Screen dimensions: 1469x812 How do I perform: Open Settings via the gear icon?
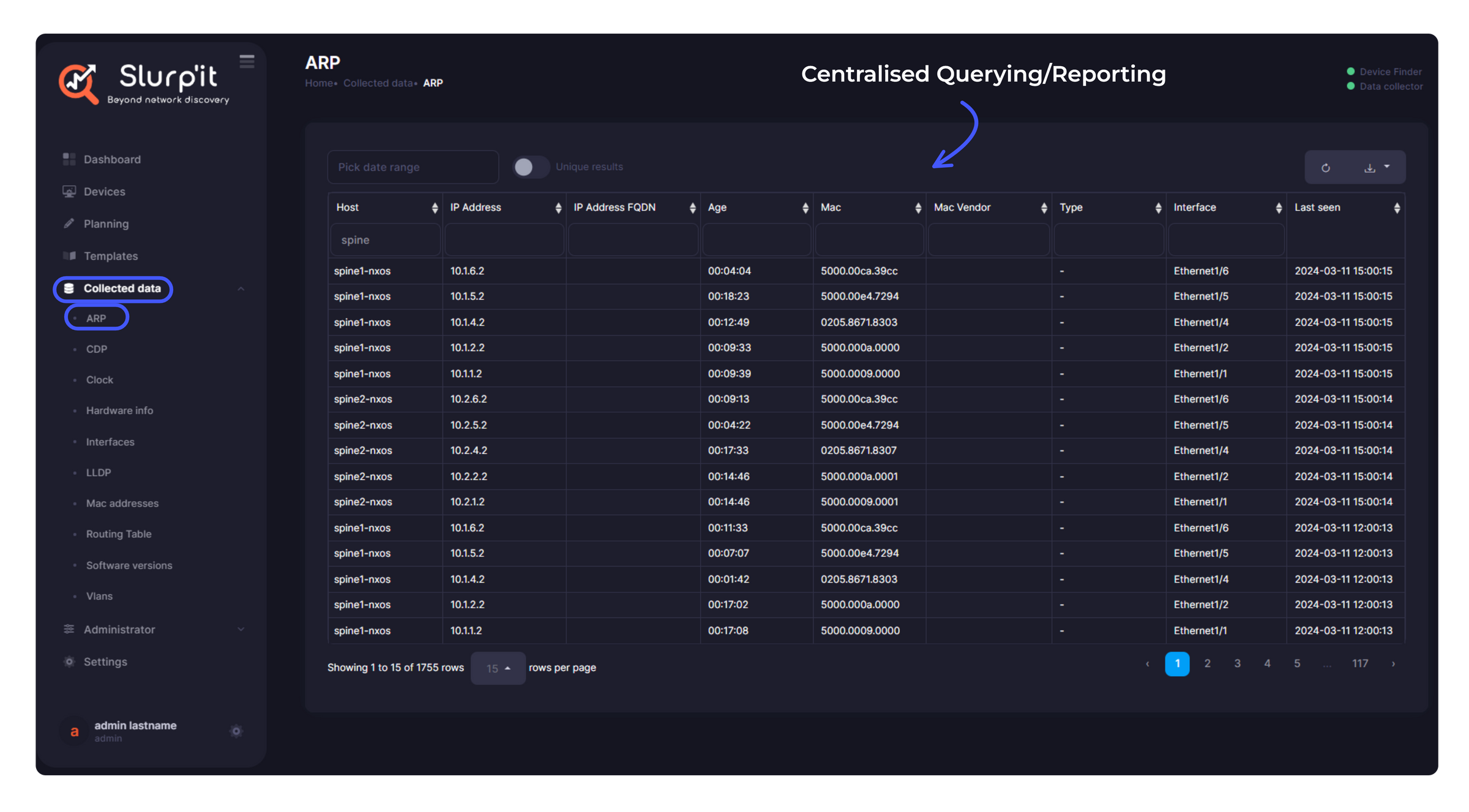pos(69,661)
